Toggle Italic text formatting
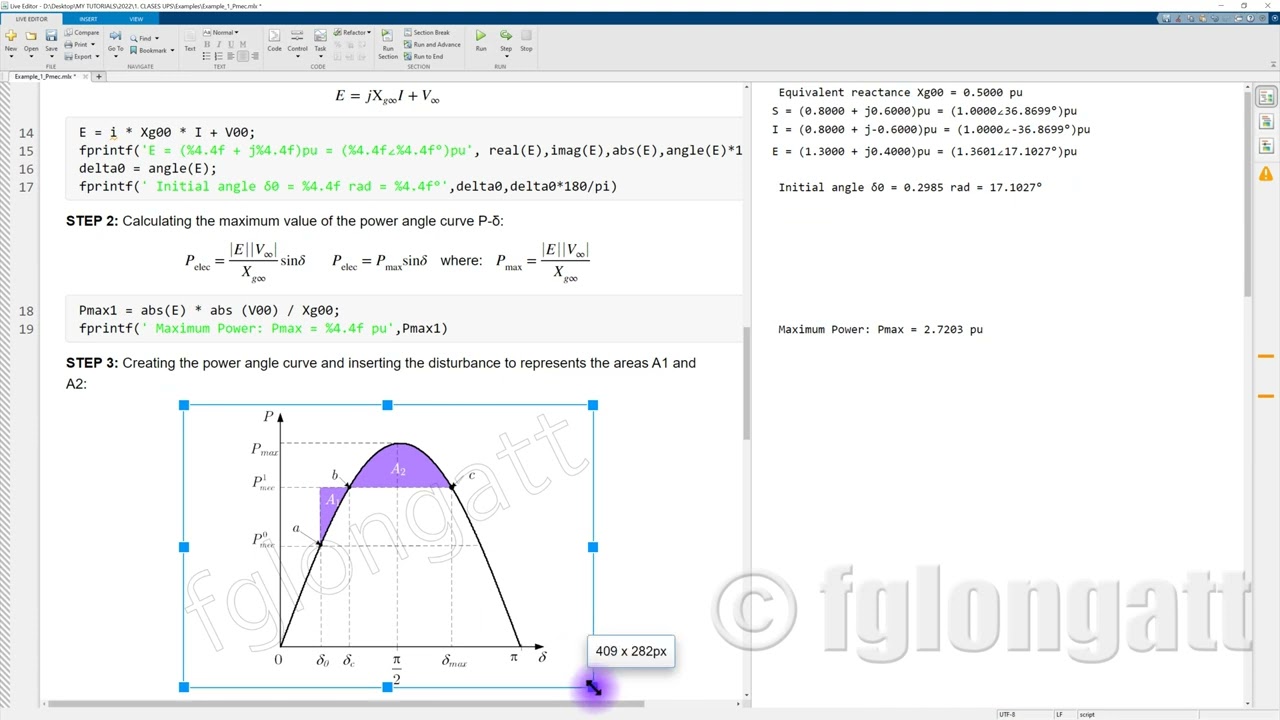The image size is (1280, 720). [x=218, y=44]
